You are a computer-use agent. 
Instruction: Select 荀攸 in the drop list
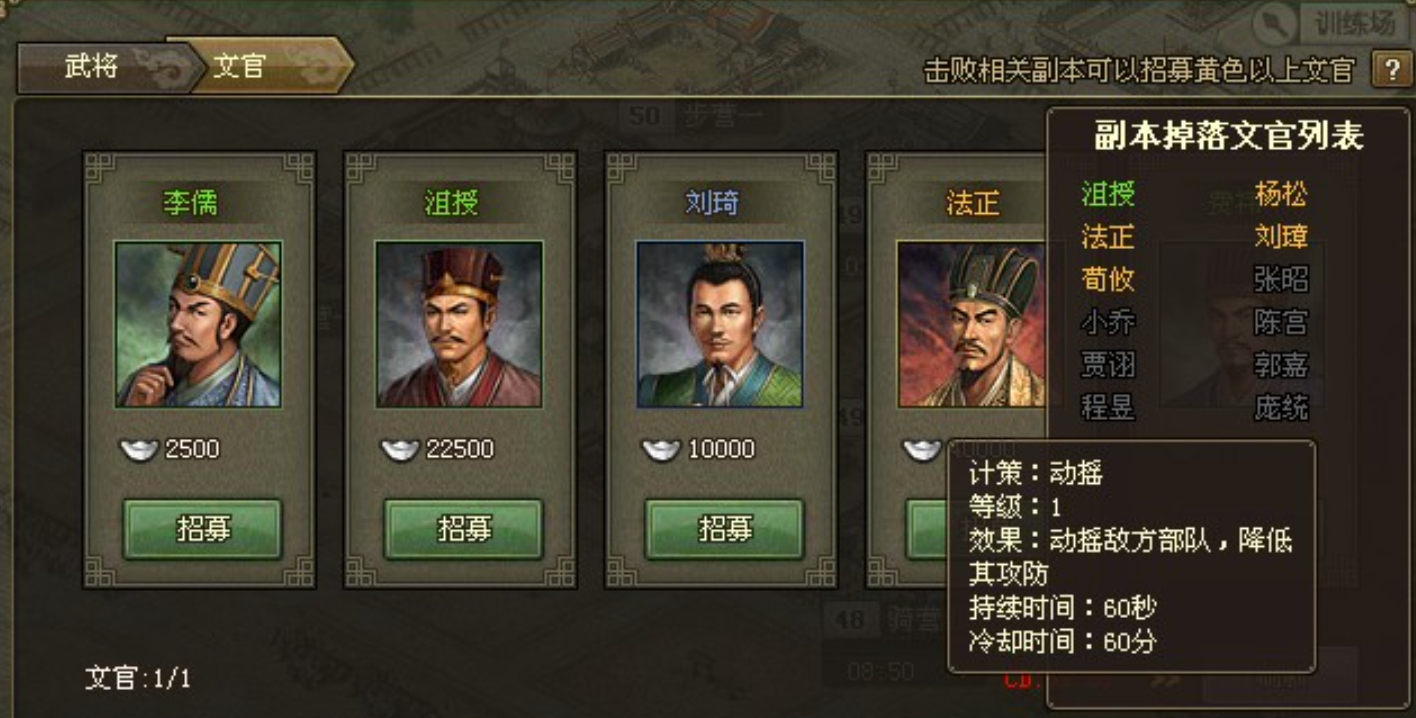1108,278
